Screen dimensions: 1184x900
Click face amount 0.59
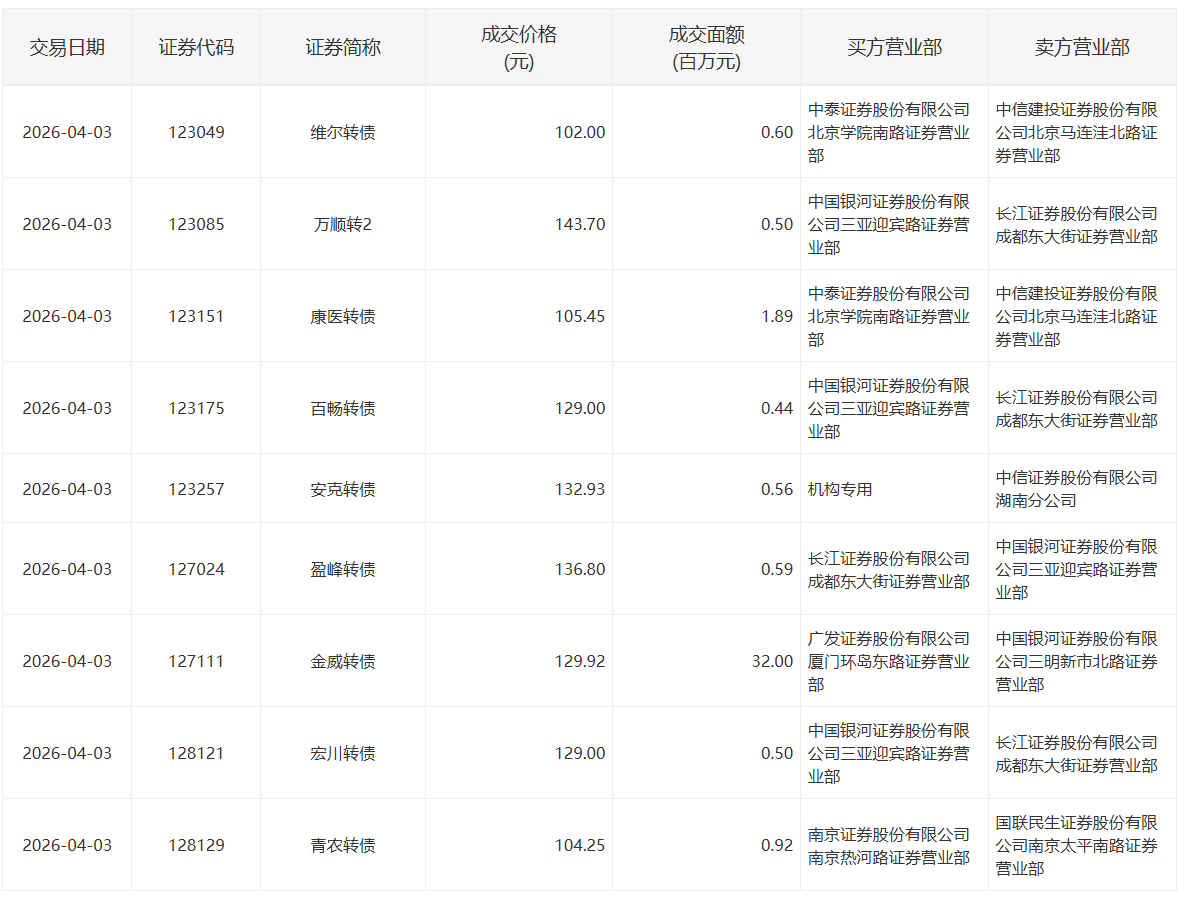point(777,569)
